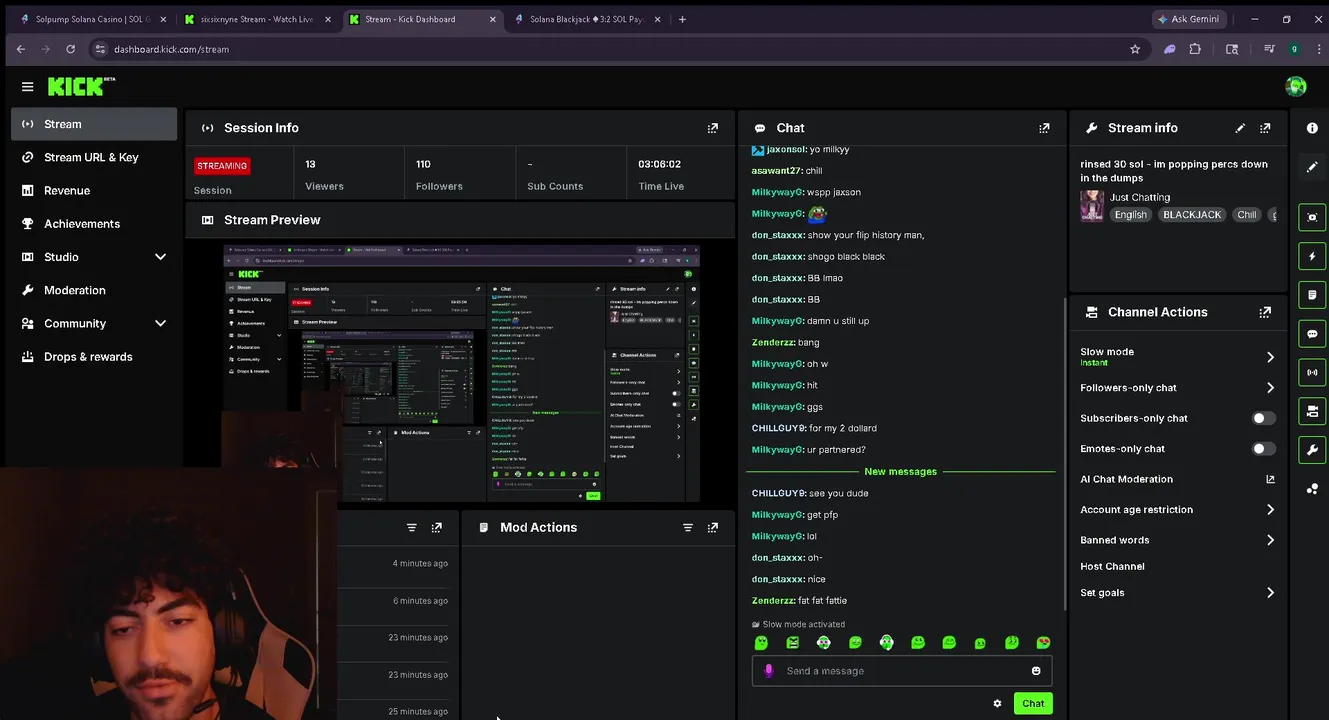Bookmark this page with the star icon
This screenshot has width=1329, height=720.
click(1135, 49)
